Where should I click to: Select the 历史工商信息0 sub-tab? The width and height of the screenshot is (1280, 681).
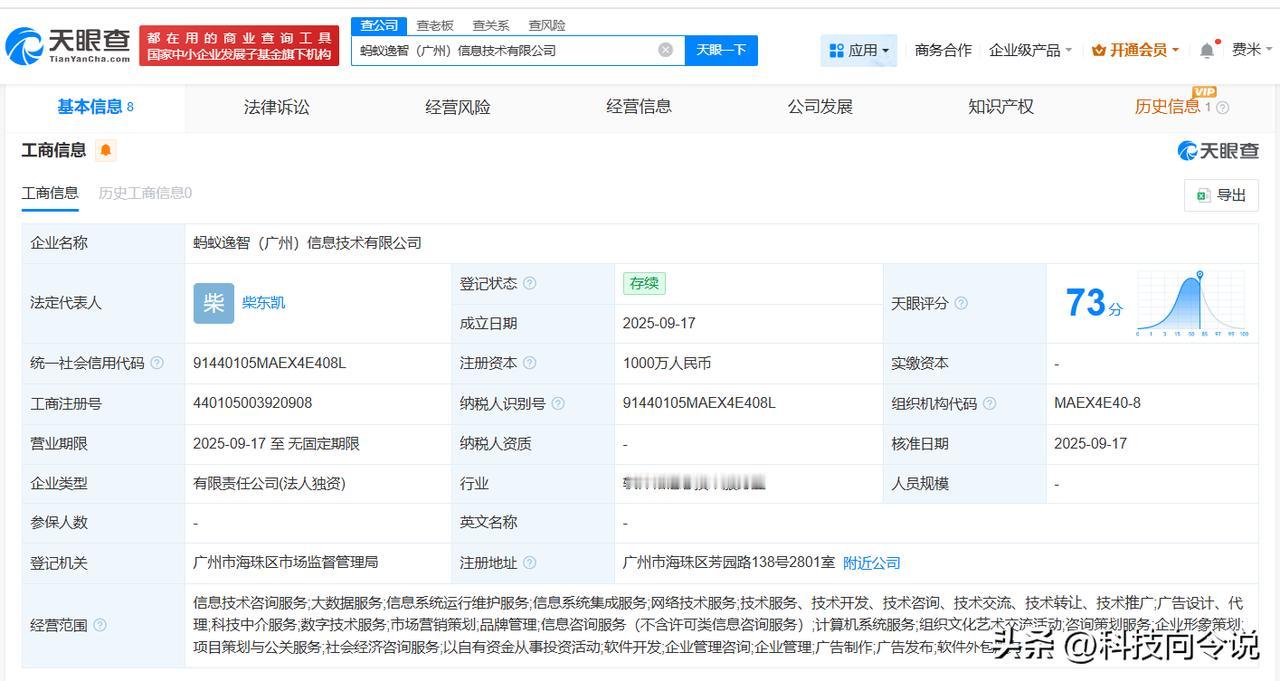(x=145, y=193)
